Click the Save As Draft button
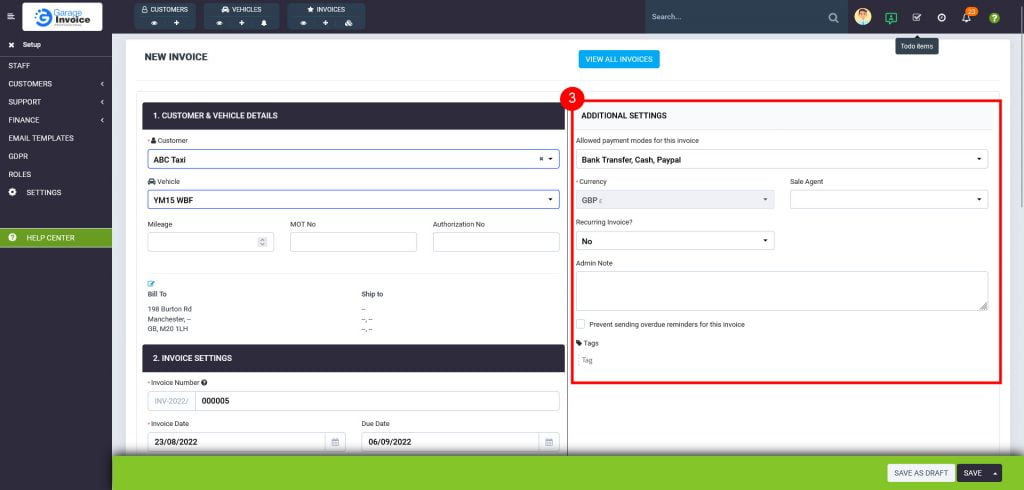This screenshot has height=490, width=1024. (921, 473)
